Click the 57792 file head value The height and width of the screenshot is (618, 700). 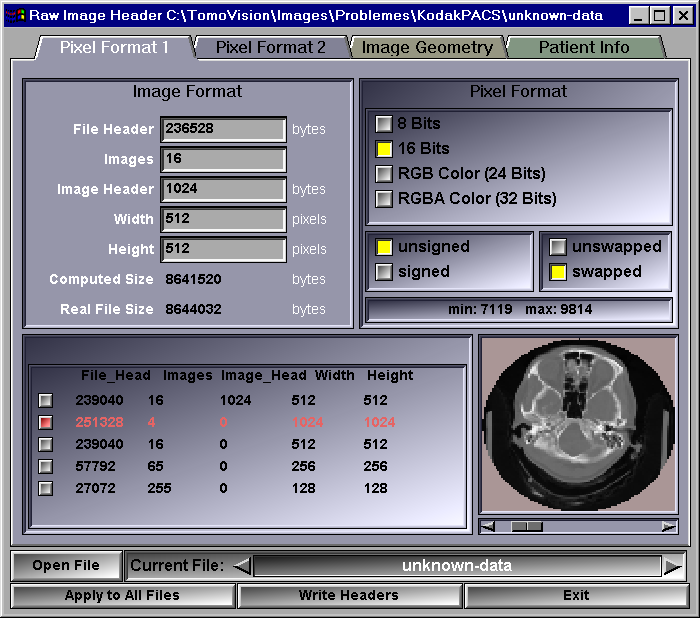[x=96, y=467]
